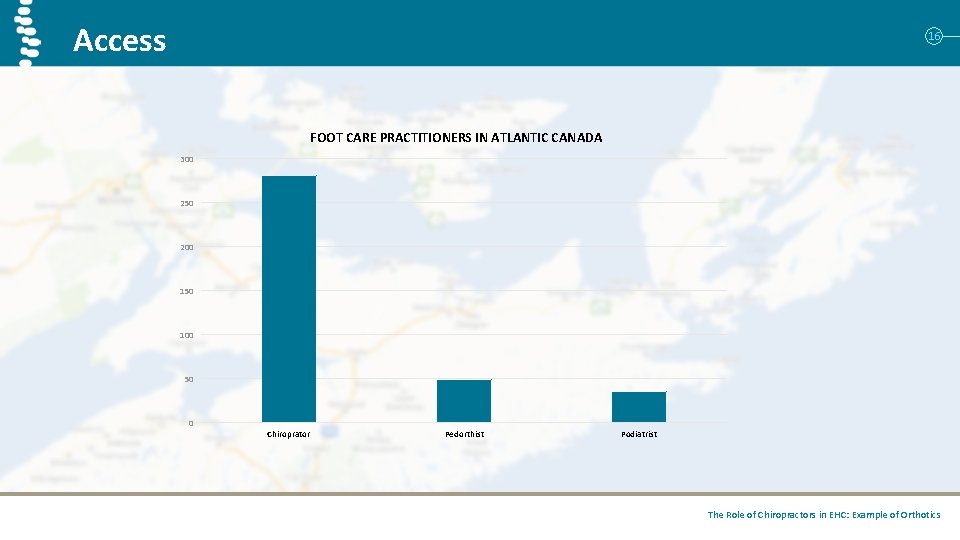960x540 pixels.
Task: Click the slide number 16 circle
Action: [x=933, y=37]
